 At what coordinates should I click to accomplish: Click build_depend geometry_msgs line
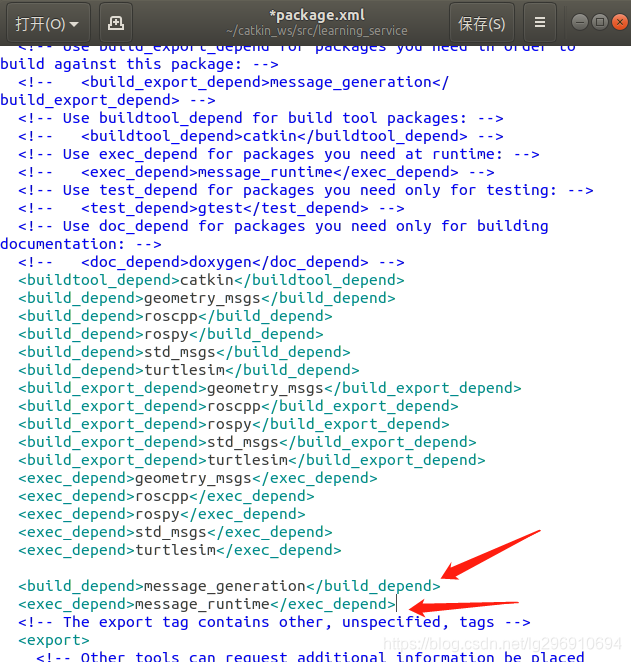click(x=207, y=298)
